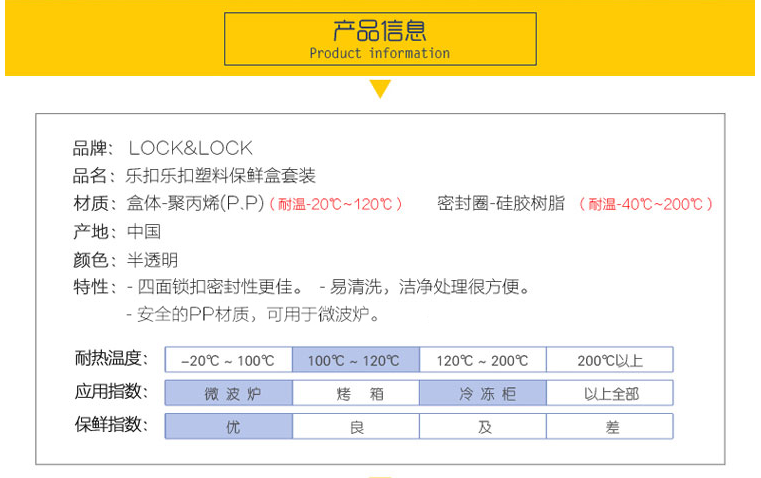Click the 保鲜指数 row label
This screenshot has width=761, height=478.
111,424
